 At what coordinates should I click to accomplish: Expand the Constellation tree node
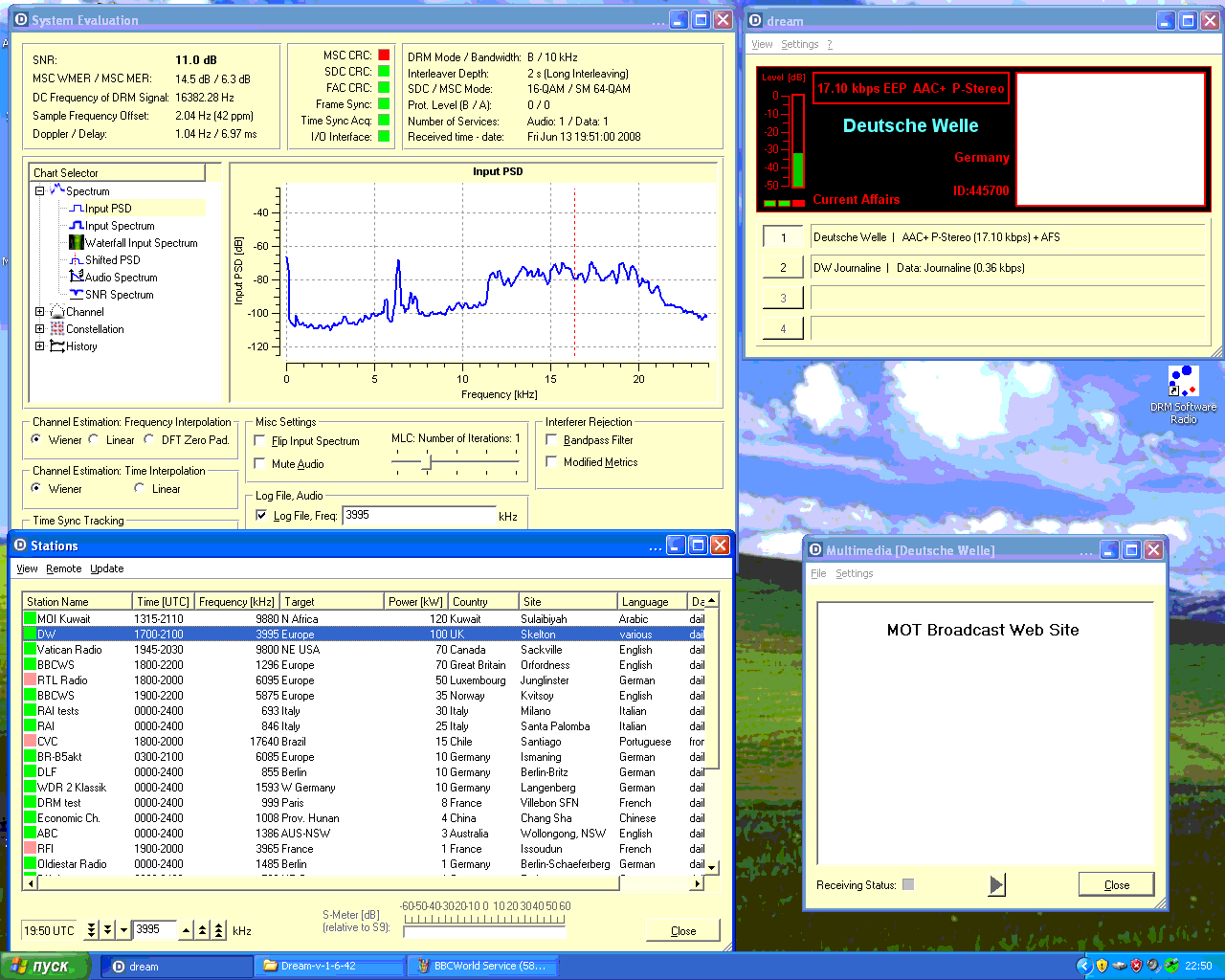(39, 328)
